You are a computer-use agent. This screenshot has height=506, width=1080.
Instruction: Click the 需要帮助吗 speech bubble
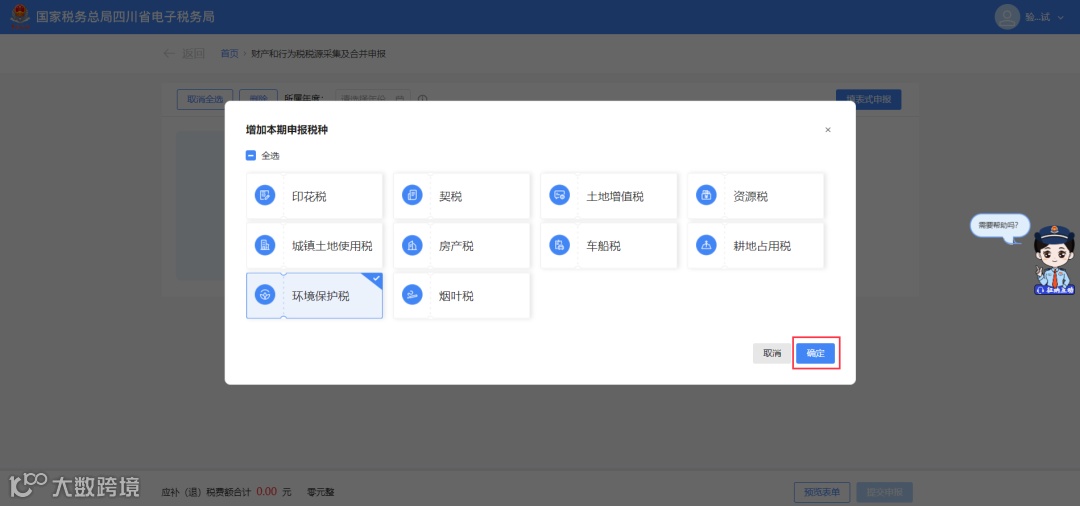999,226
